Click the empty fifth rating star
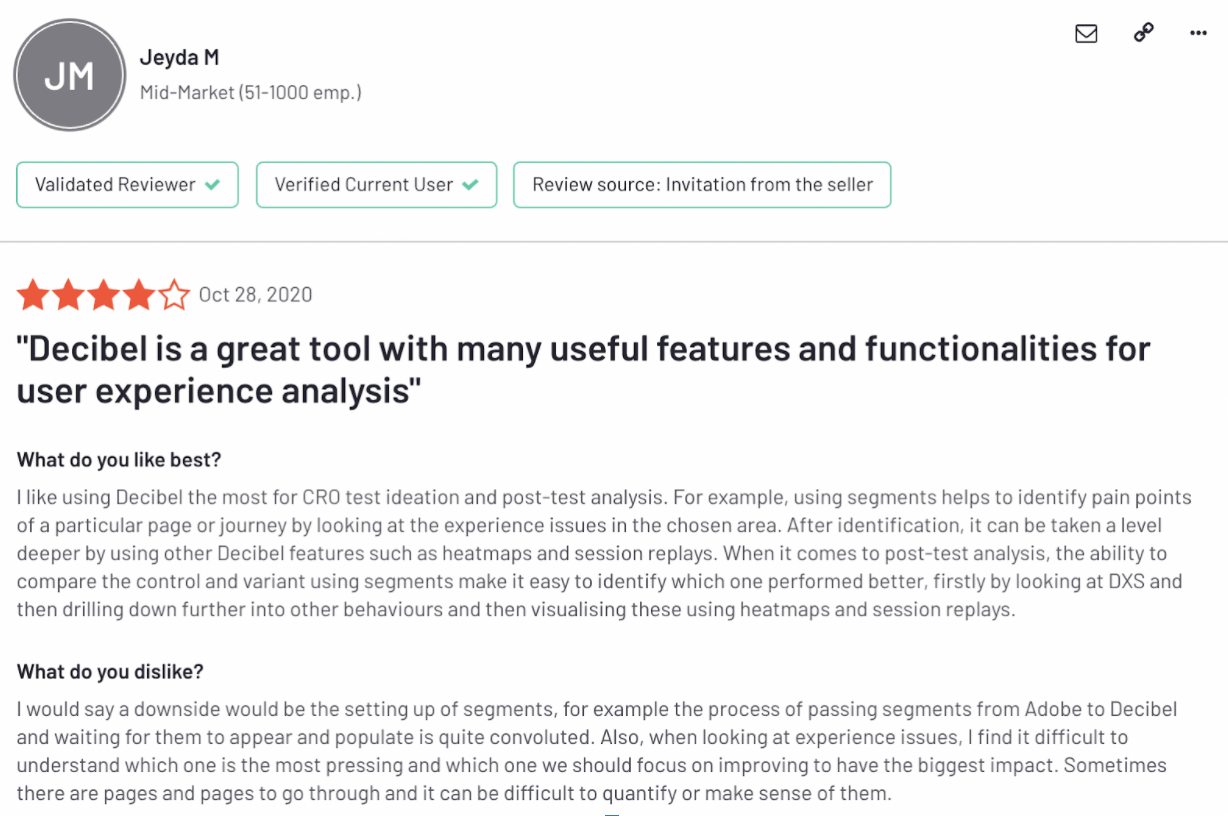This screenshot has width=1228, height=816. point(174,295)
